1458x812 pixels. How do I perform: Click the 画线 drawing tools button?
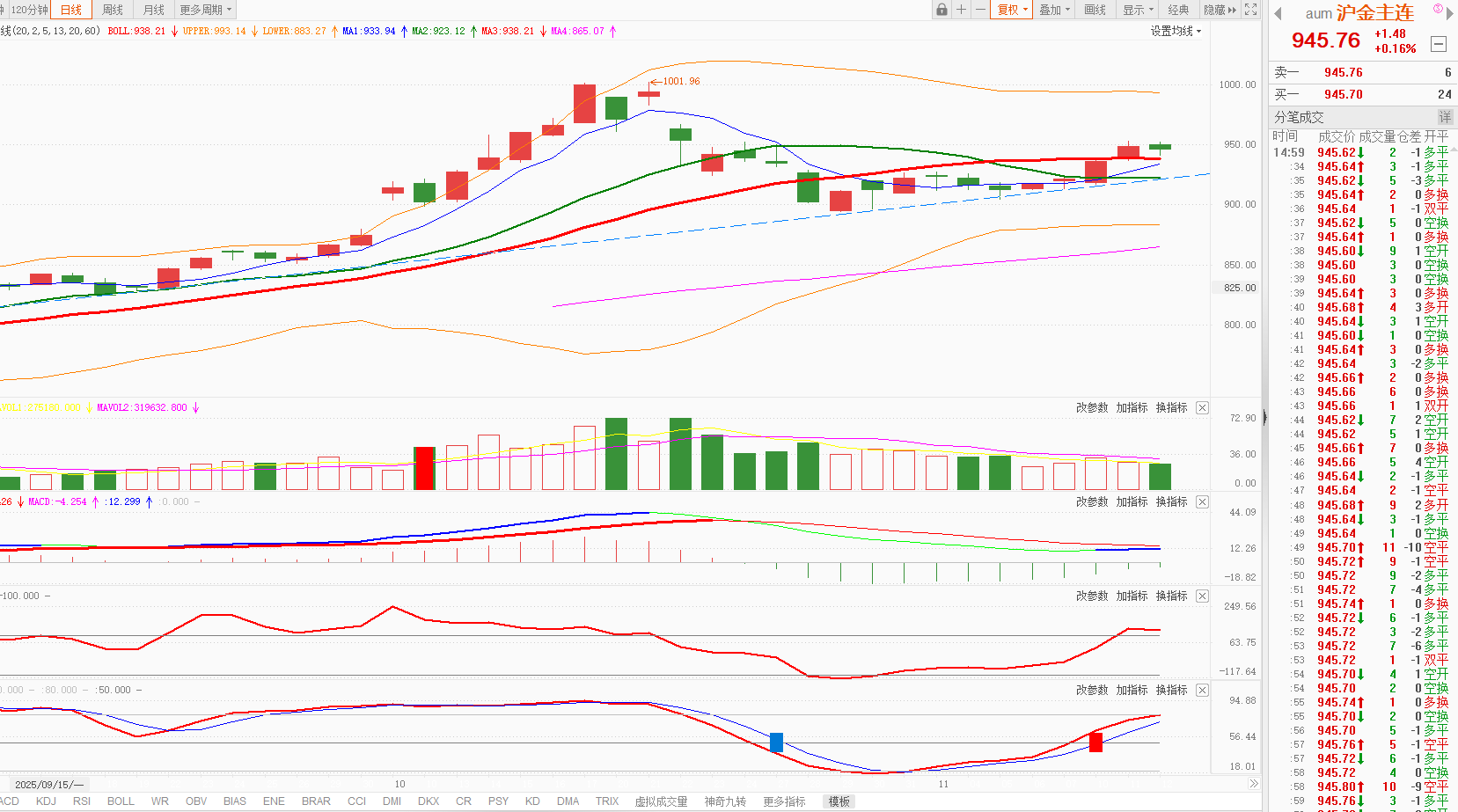(x=1095, y=10)
